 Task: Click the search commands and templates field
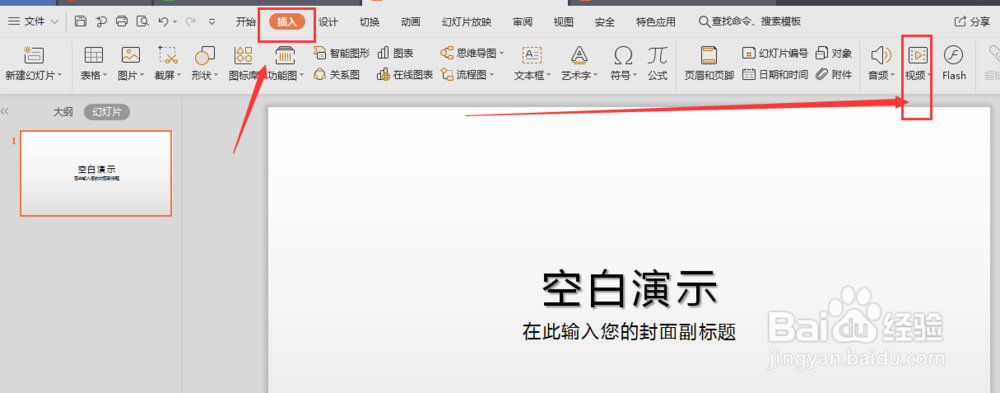tap(750, 22)
